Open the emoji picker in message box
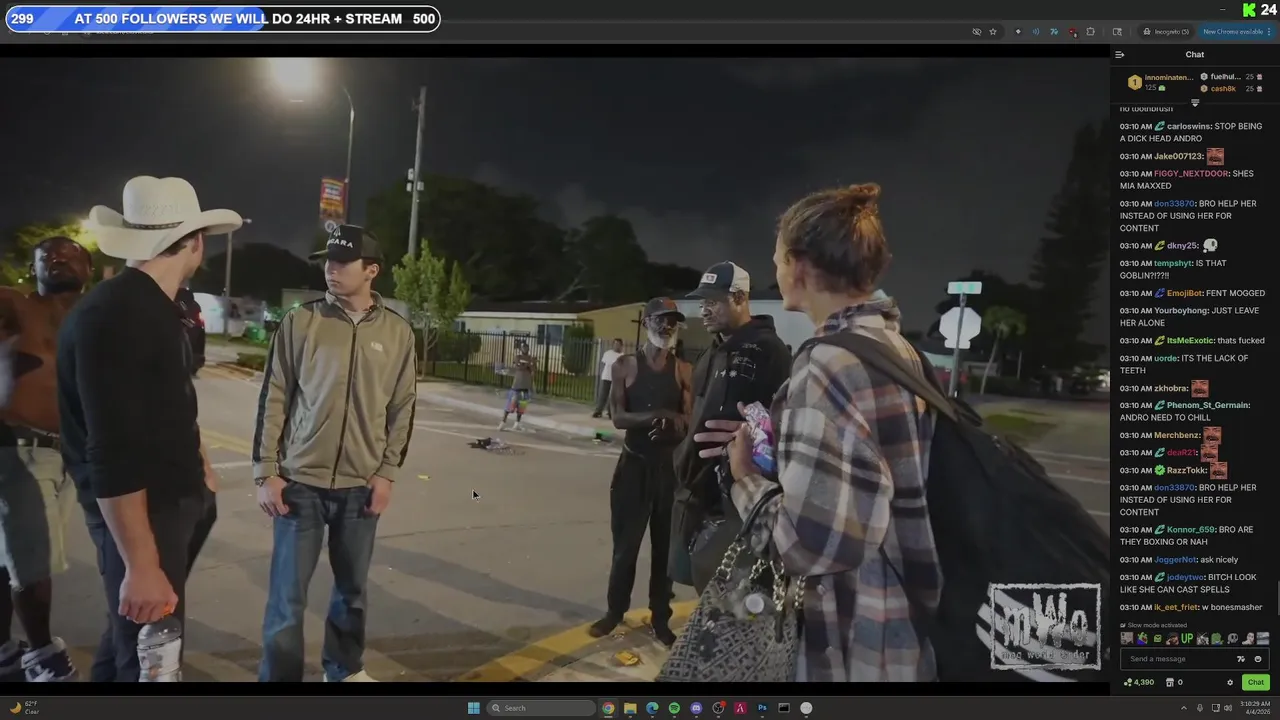Viewport: 1280px width, 720px height. click(1258, 659)
